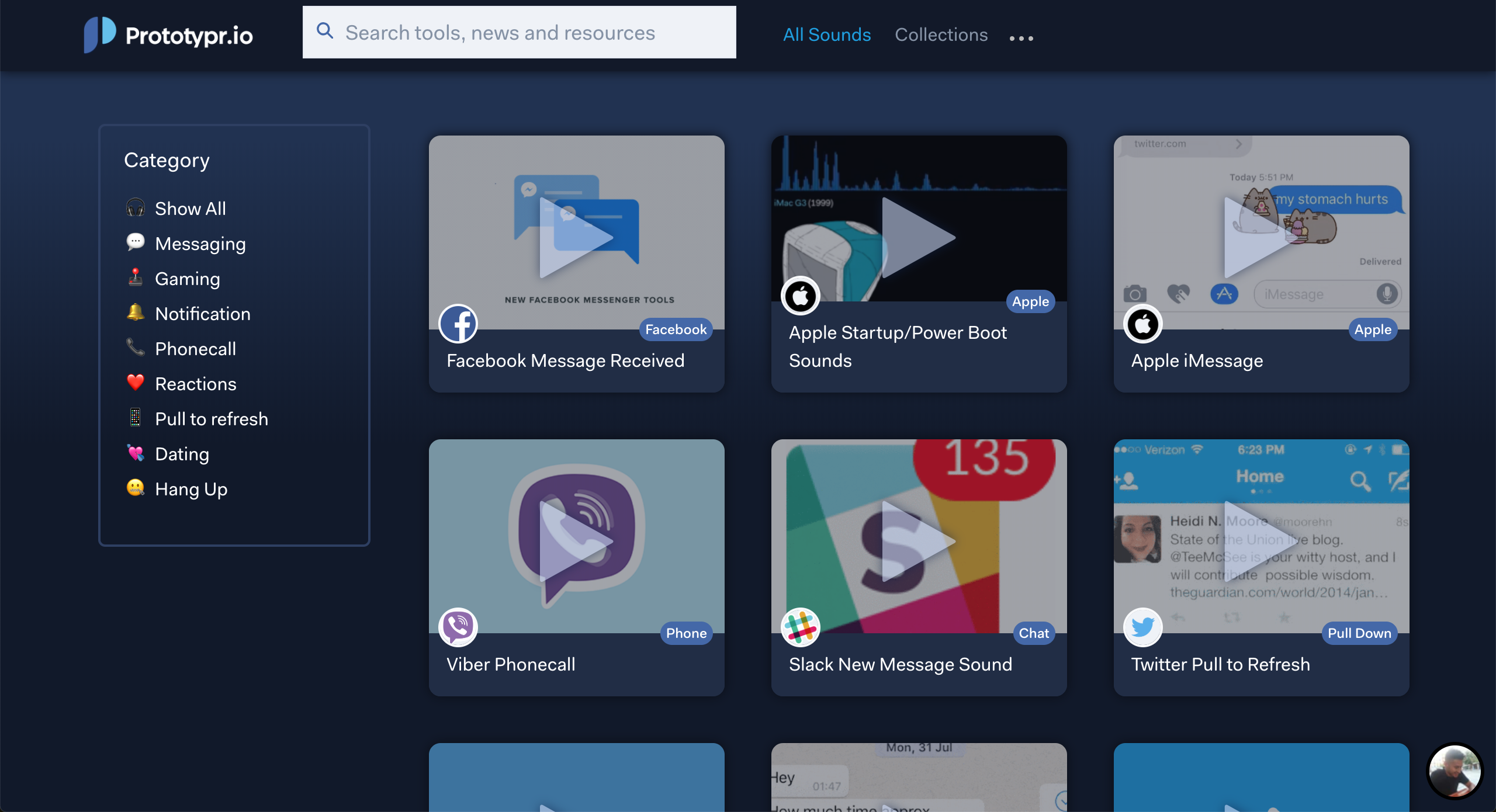Click the Viber logo badge
This screenshot has height=812, width=1496.
click(x=458, y=628)
